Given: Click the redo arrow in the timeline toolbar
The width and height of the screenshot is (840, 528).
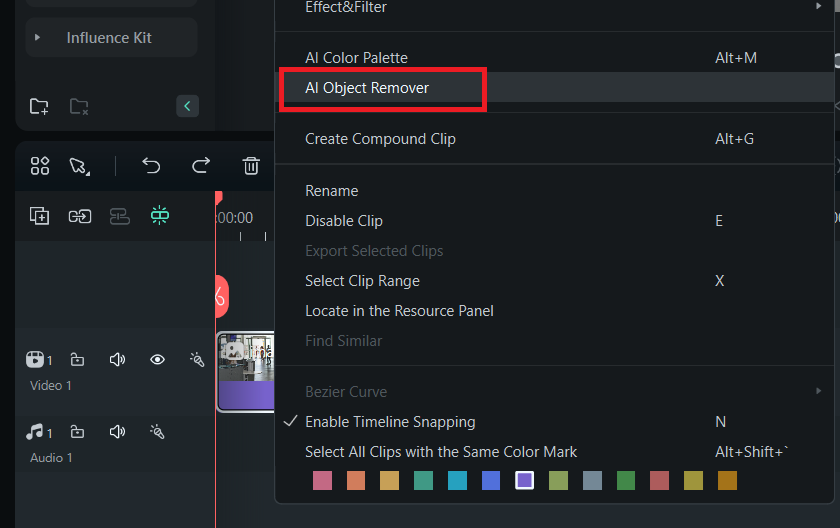Looking at the screenshot, I should click(201, 166).
